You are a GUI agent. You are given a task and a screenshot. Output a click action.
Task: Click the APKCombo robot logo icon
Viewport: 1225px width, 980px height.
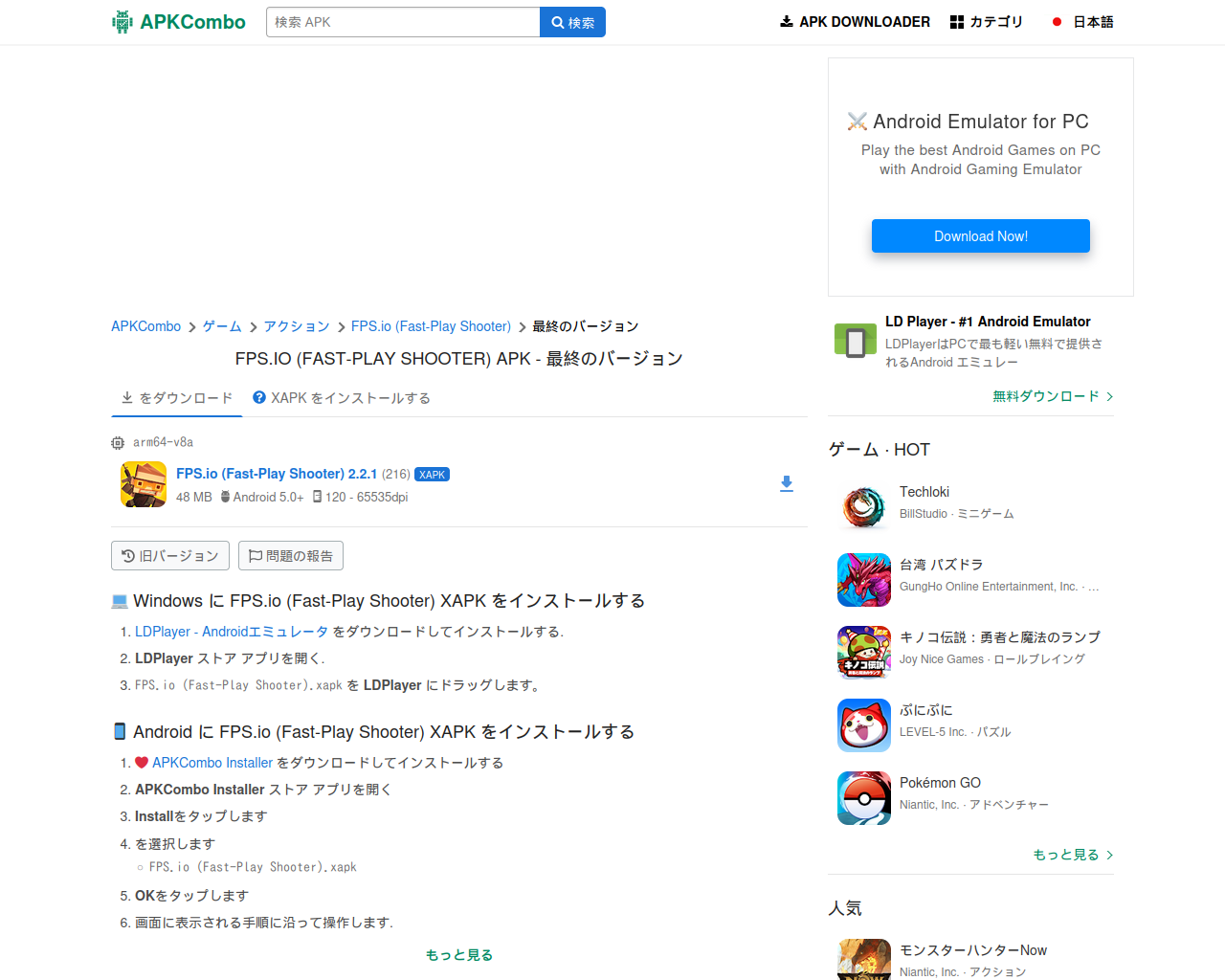click(122, 22)
